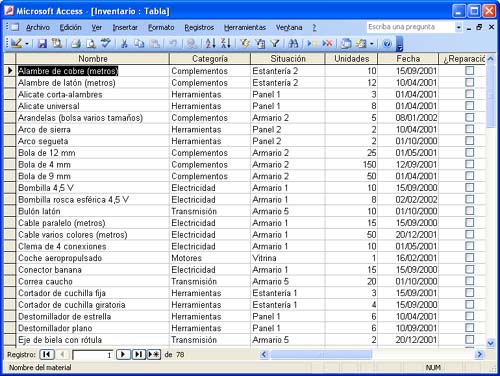
Task: Click the 'Escriba una pregunta' help box
Action: [410, 27]
